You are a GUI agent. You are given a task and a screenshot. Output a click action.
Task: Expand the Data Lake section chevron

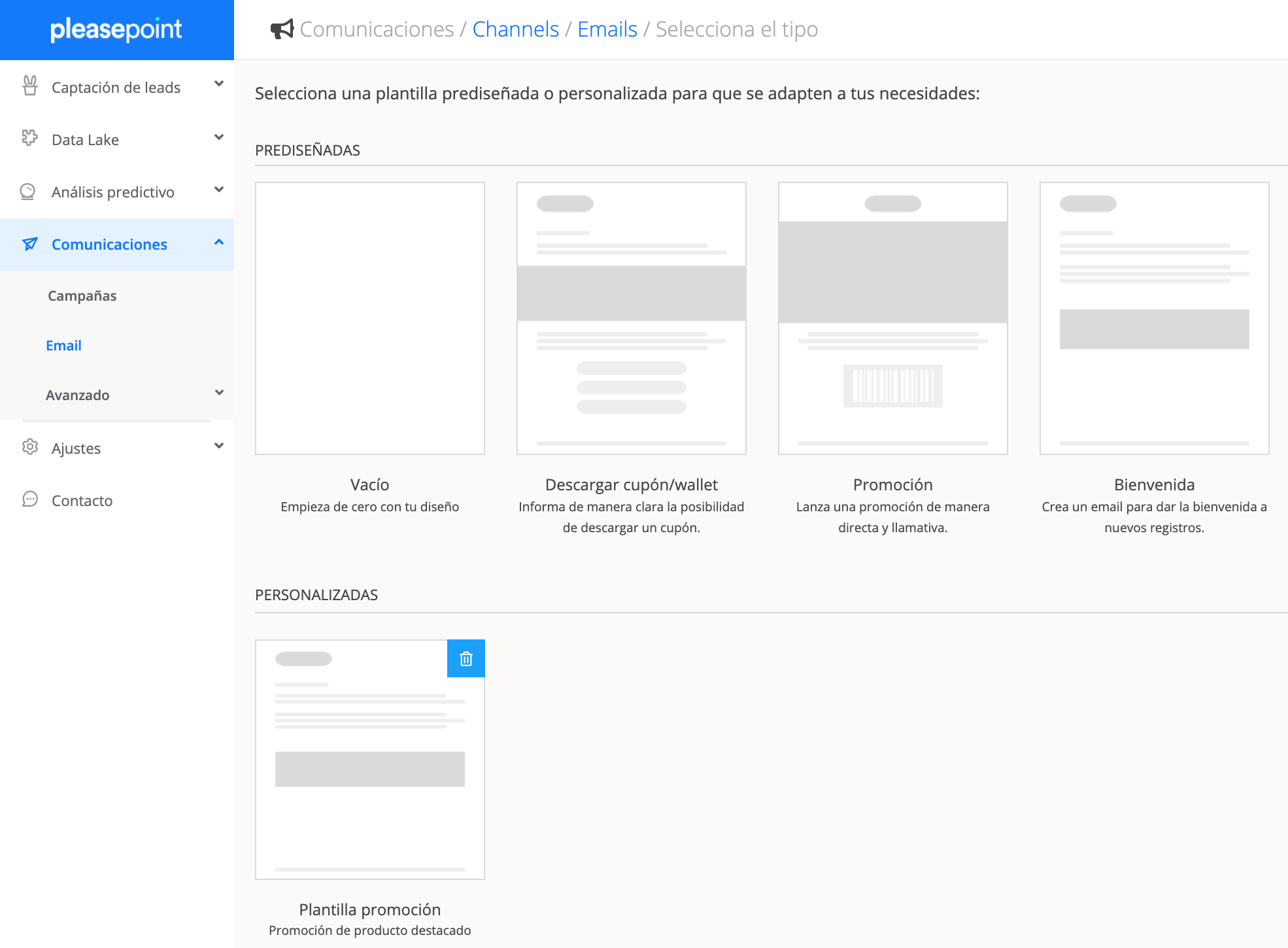tap(219, 137)
